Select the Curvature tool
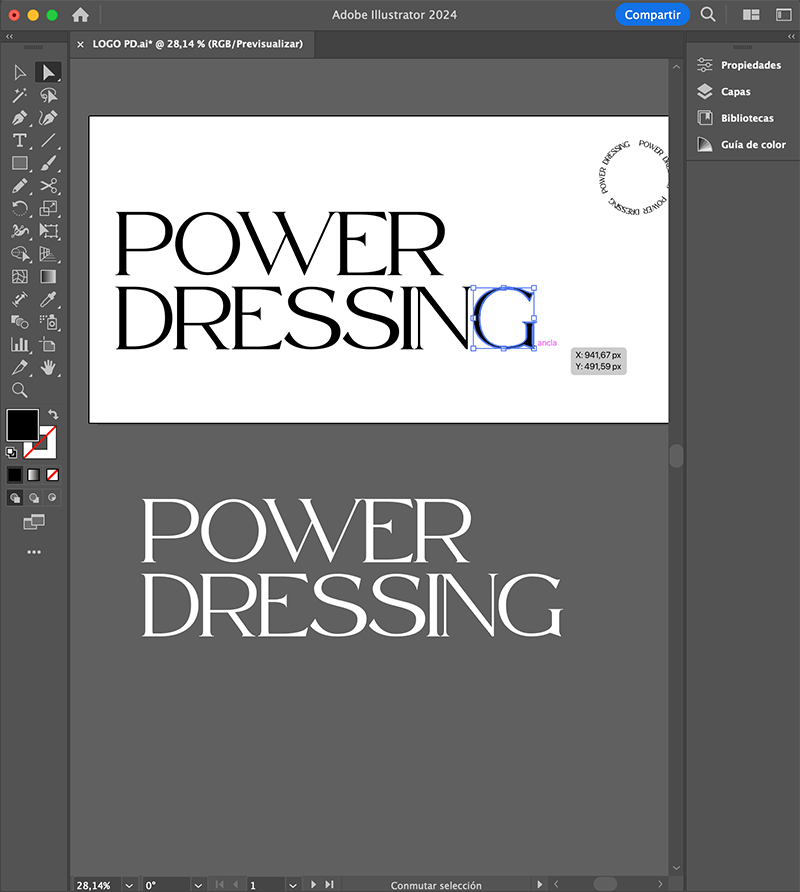The image size is (800, 892). click(x=48, y=118)
